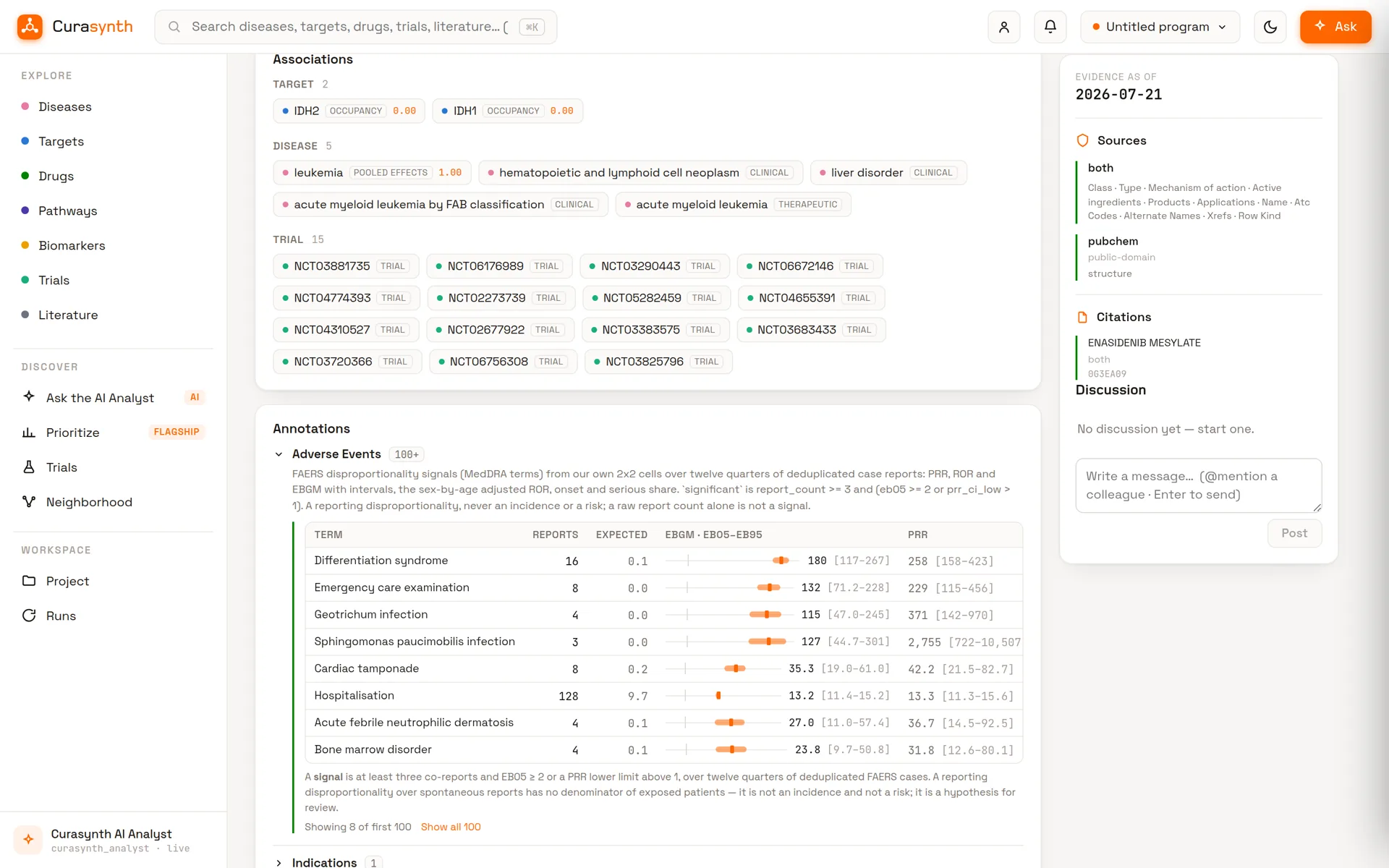Click the Curasynth logo icon

pyautogui.click(x=30, y=27)
